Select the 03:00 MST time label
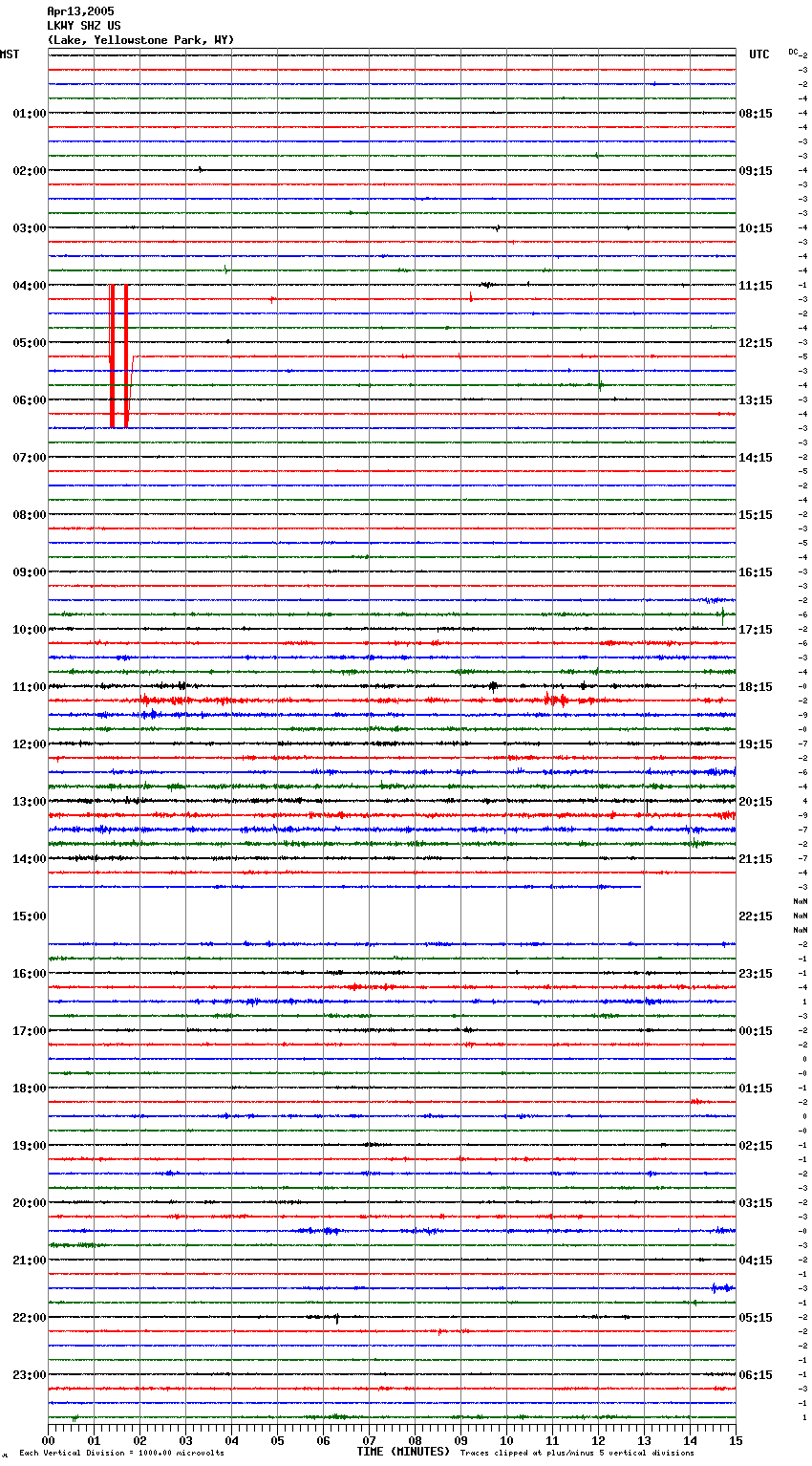The width and height of the screenshot is (812, 1466). [30, 228]
